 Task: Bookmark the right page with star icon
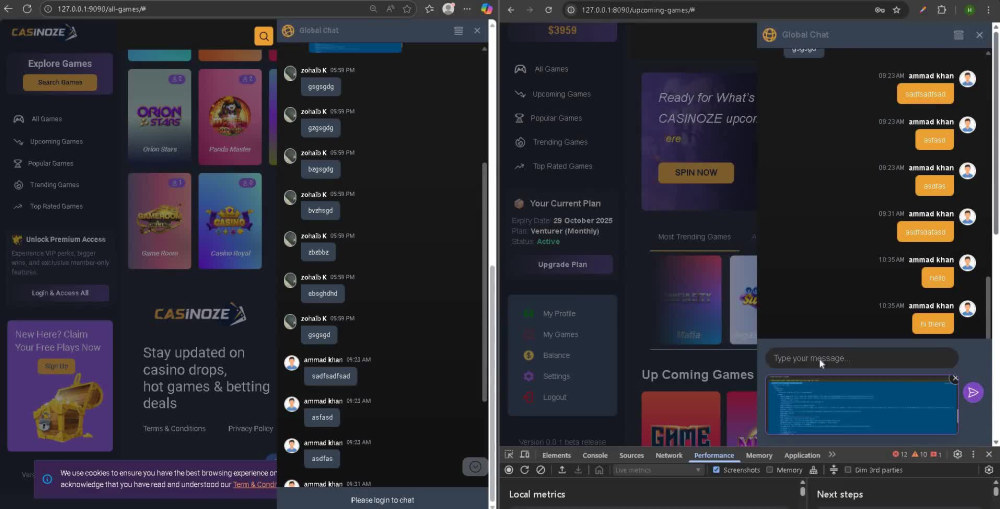coord(897,10)
